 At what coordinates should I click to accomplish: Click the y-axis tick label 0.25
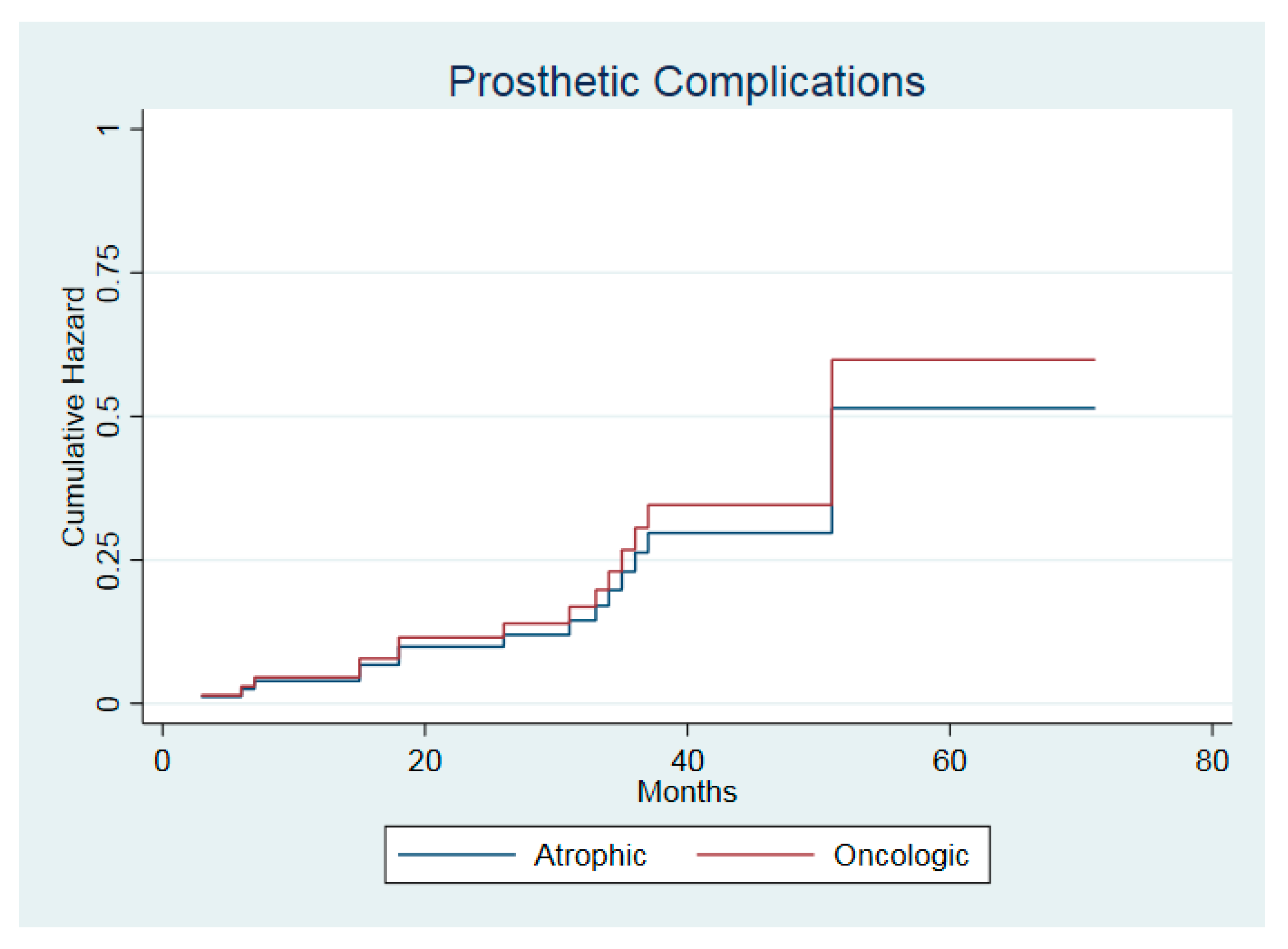pyautogui.click(x=108, y=560)
